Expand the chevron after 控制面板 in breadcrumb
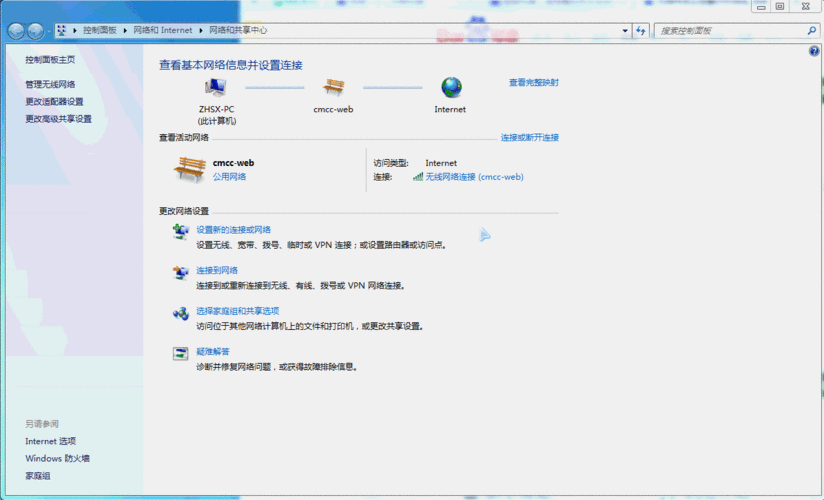 125,30
